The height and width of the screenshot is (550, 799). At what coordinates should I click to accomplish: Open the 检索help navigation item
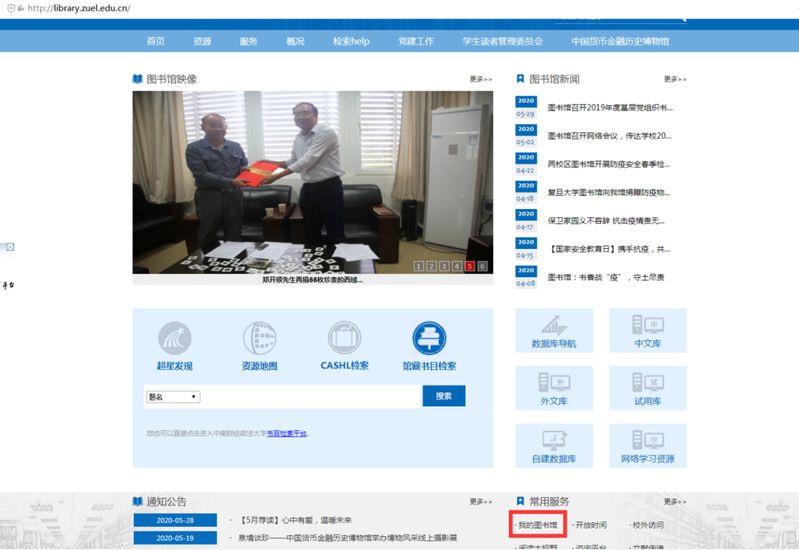tap(351, 41)
